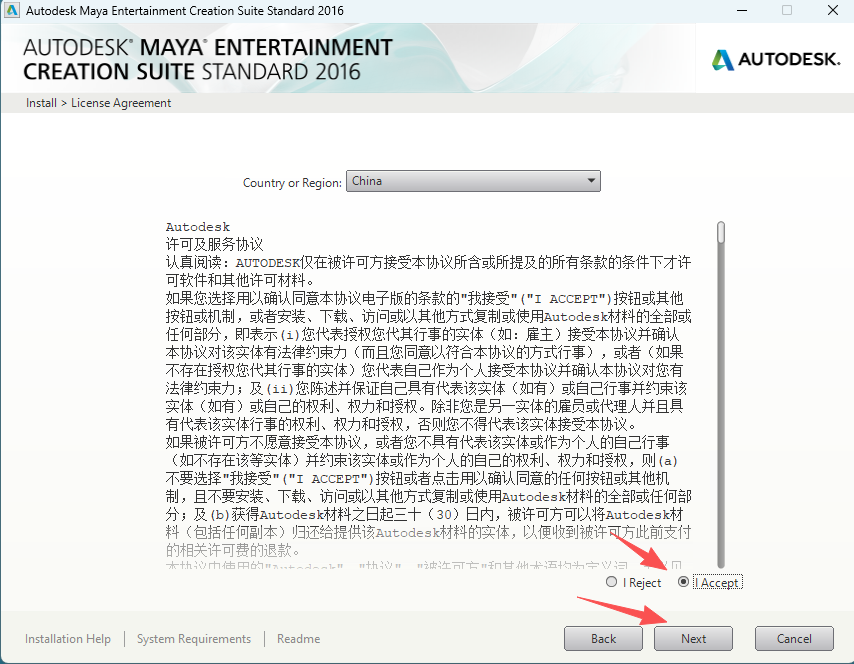Click the Autodesk logo in the top right
Viewport: 854px width, 664px height.
click(775, 59)
